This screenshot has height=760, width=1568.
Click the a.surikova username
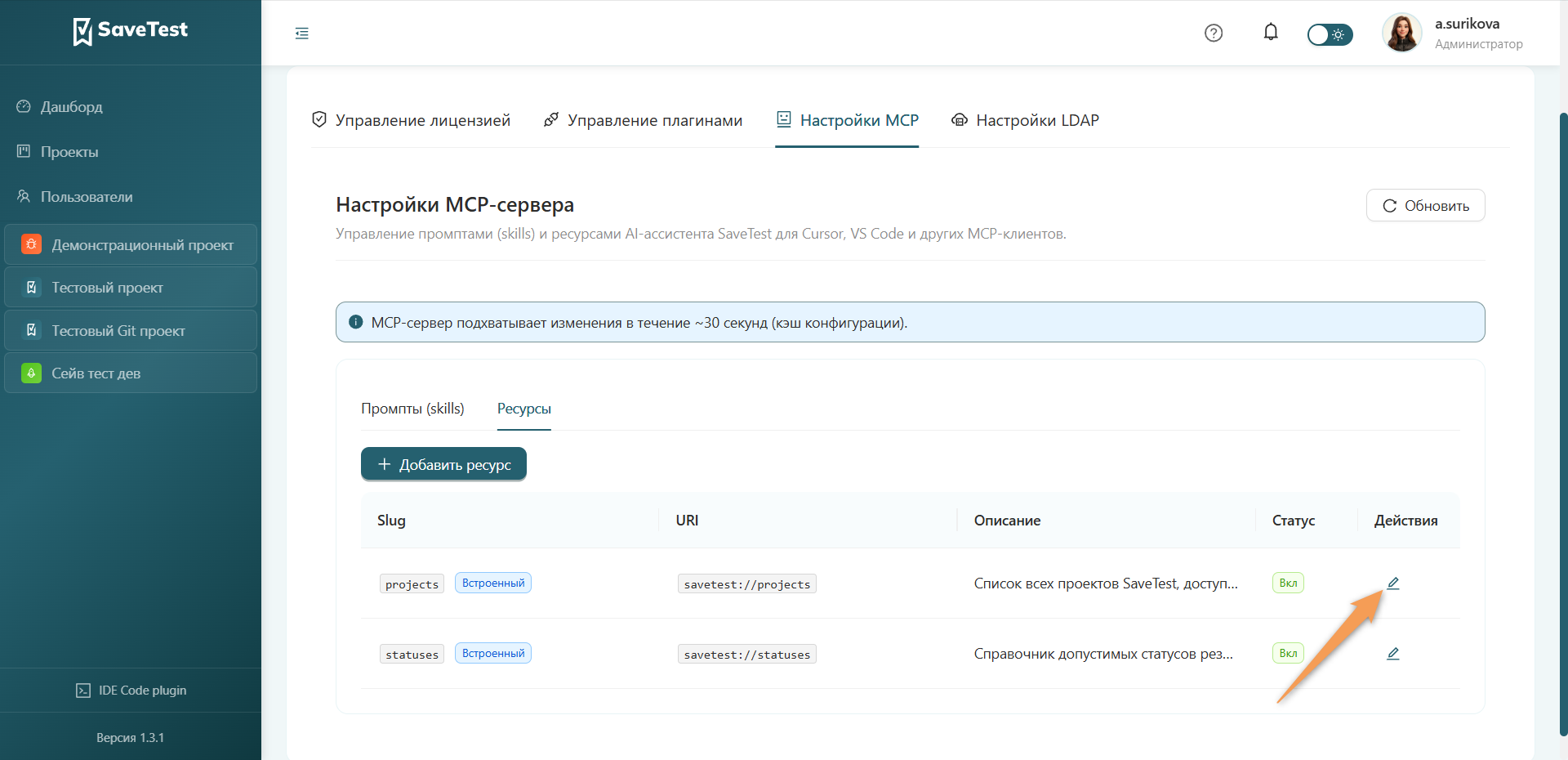[x=1467, y=25]
